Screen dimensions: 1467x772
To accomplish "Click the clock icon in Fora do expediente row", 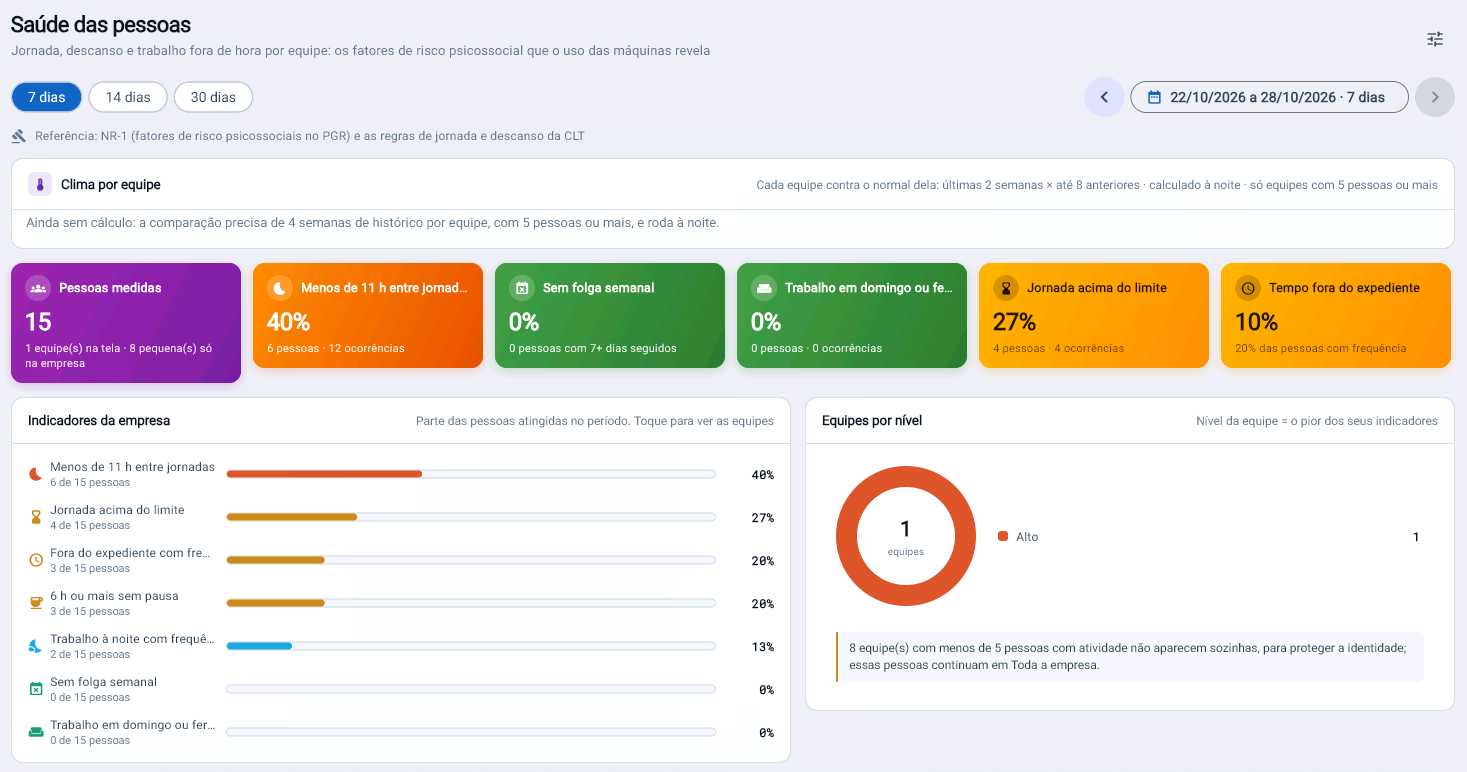I will [x=36, y=560].
